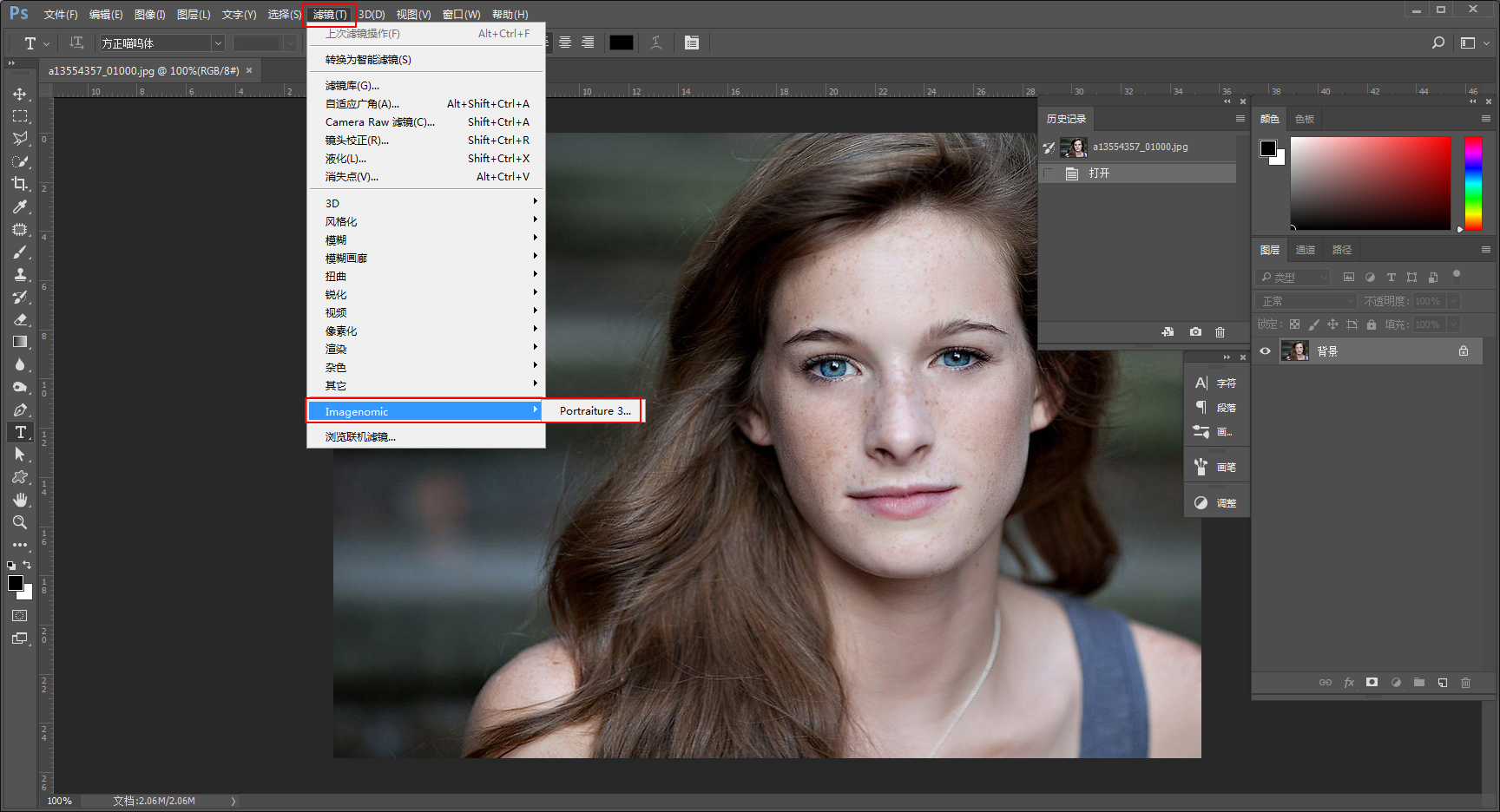
Task: Create new adjustment layer icon
Action: 1396,683
